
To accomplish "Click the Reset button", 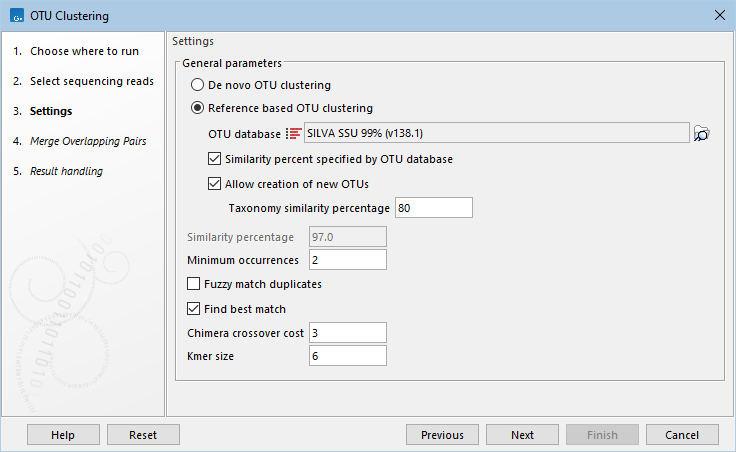I will [143, 435].
